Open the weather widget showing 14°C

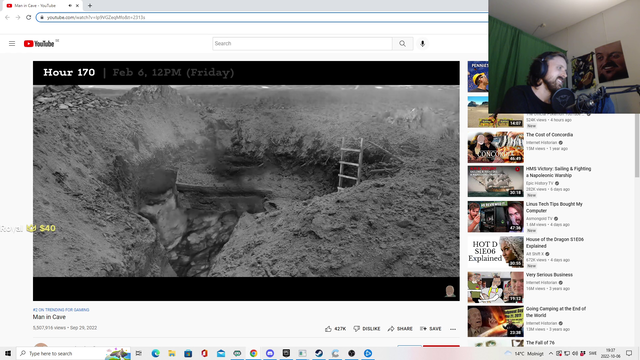click(x=524, y=353)
